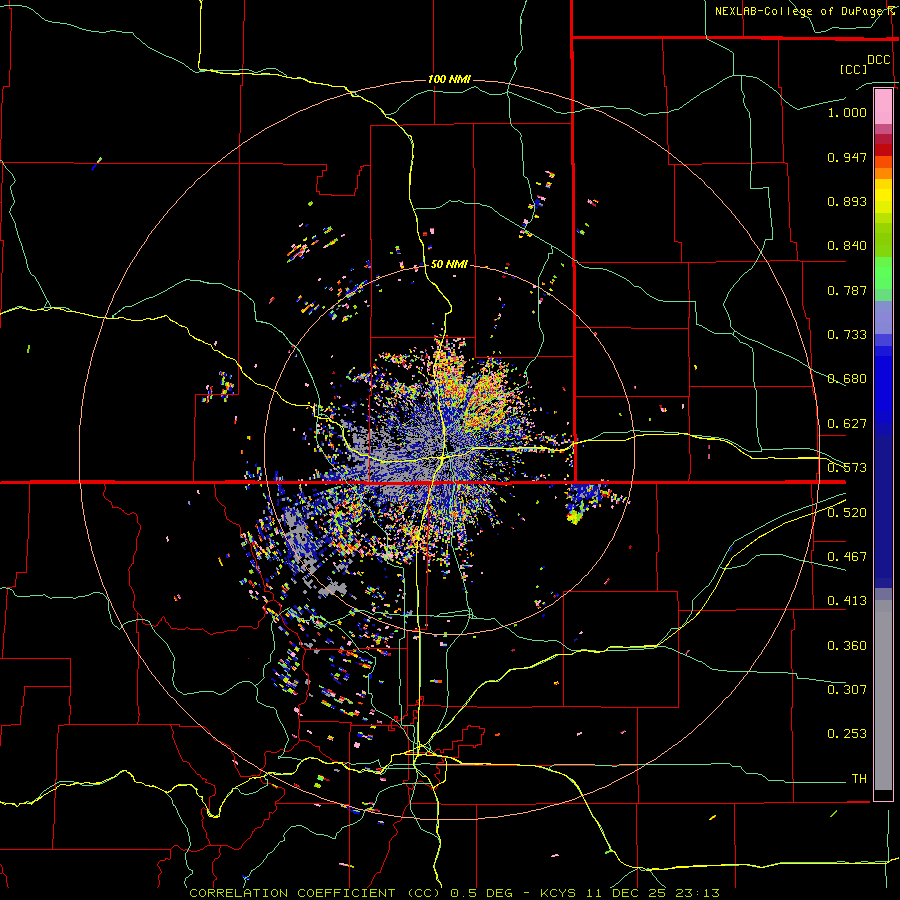Click the 0.307 legend value

847,690
